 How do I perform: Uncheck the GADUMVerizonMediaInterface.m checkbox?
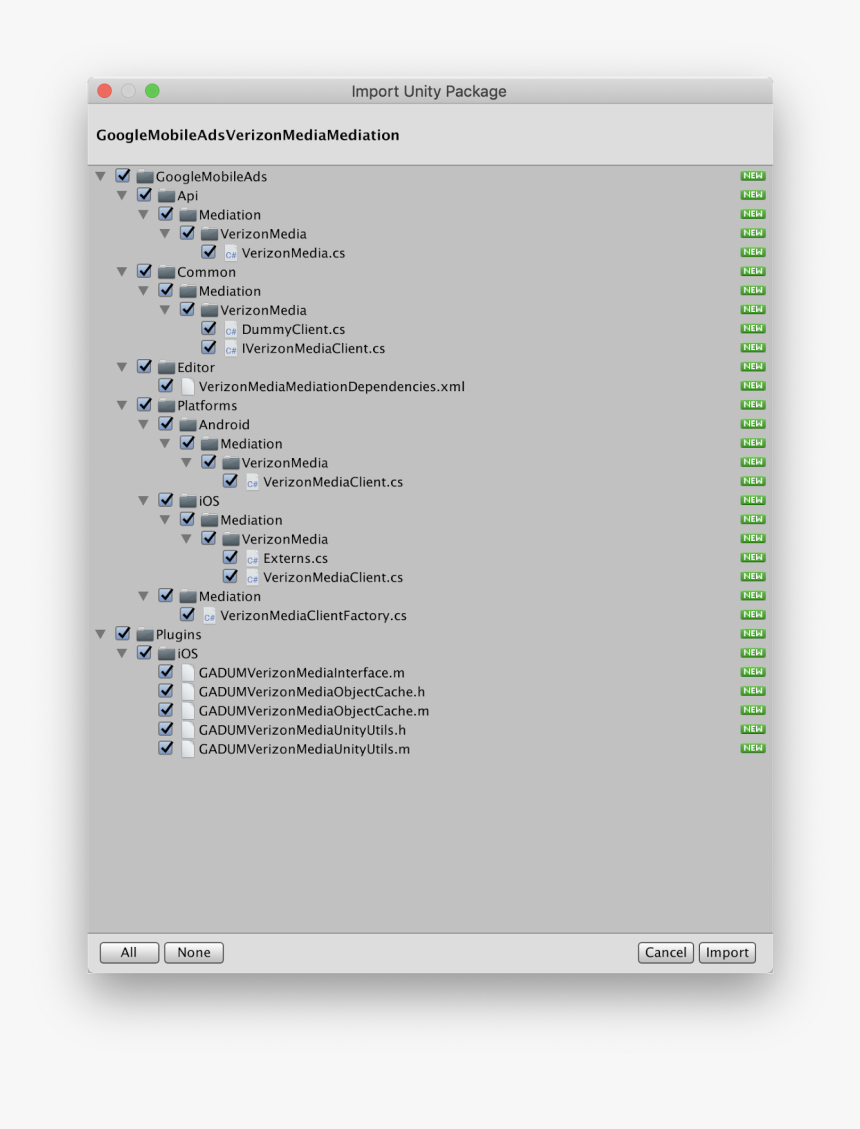[x=166, y=672]
